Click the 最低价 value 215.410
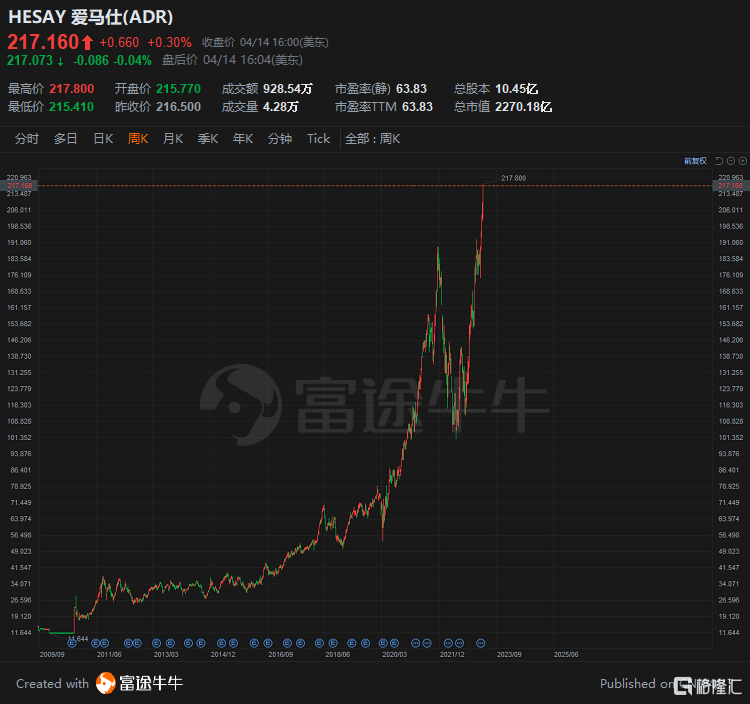 [72, 107]
